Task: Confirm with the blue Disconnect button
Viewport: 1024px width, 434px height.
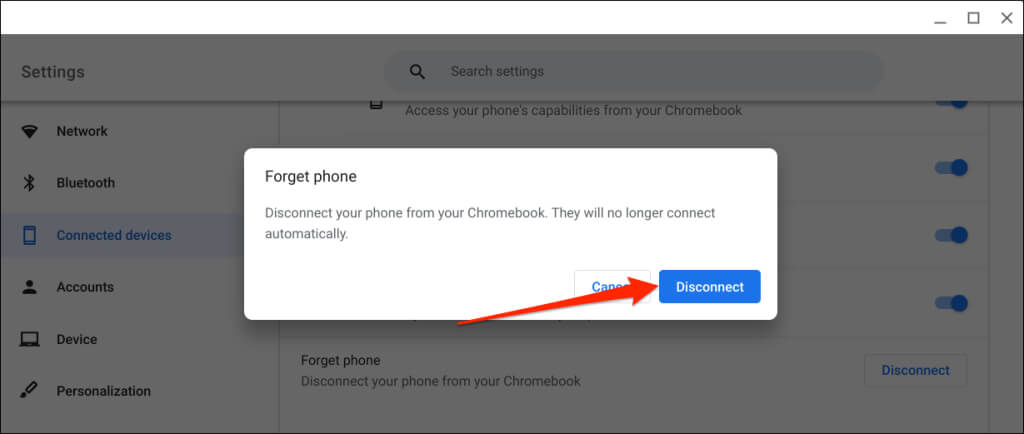Action: click(709, 287)
